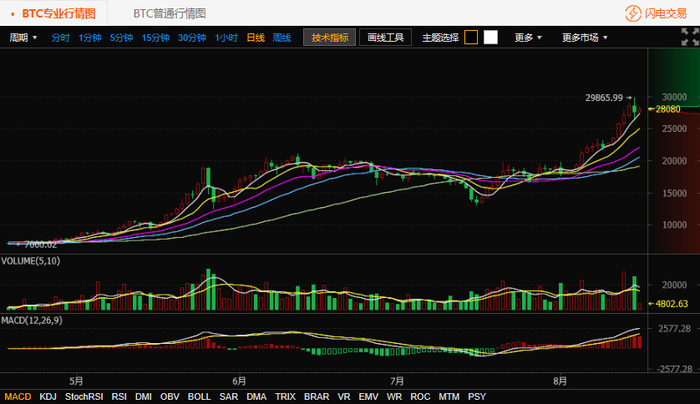Choose the 1小时 timeframe
700x404 pixels.
[x=226, y=38]
